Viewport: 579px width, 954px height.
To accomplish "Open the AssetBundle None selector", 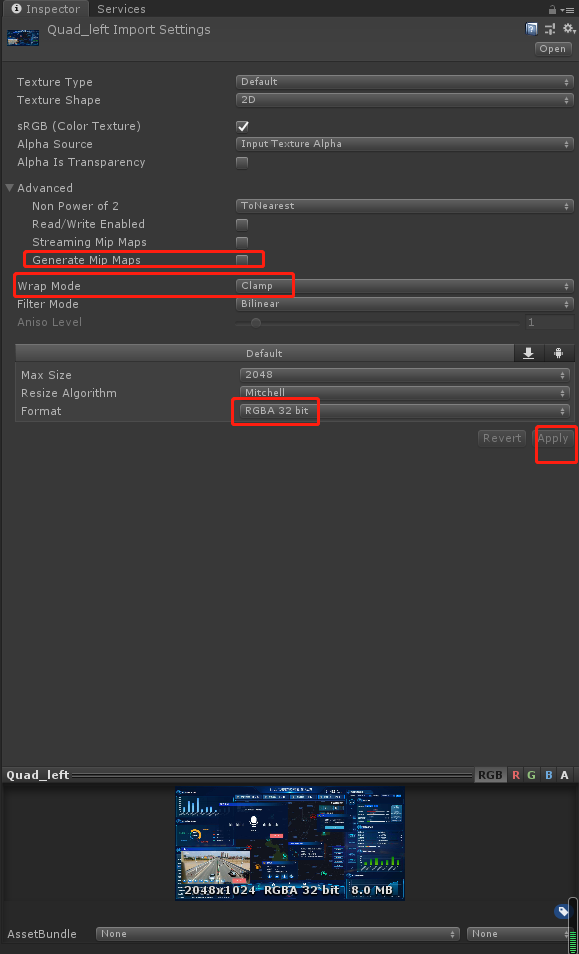I will 275,933.
